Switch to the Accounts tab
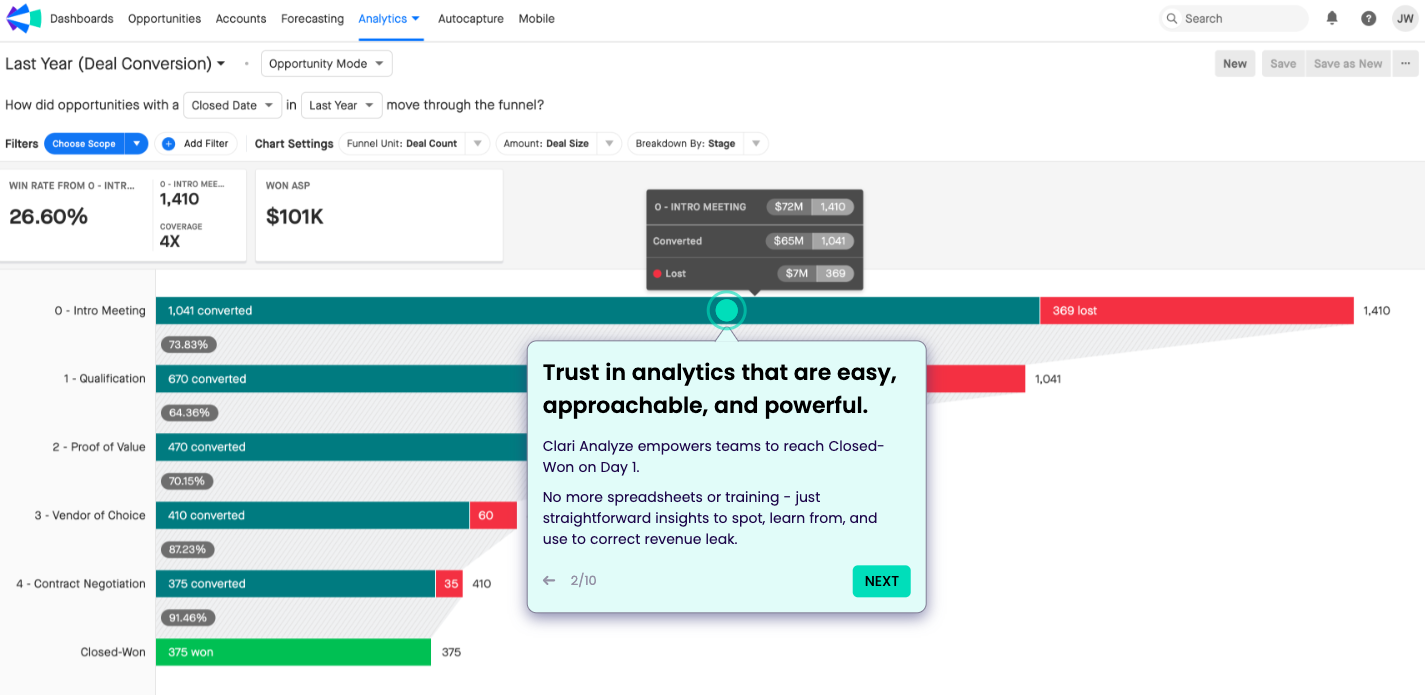1425x695 pixels. 241,19
